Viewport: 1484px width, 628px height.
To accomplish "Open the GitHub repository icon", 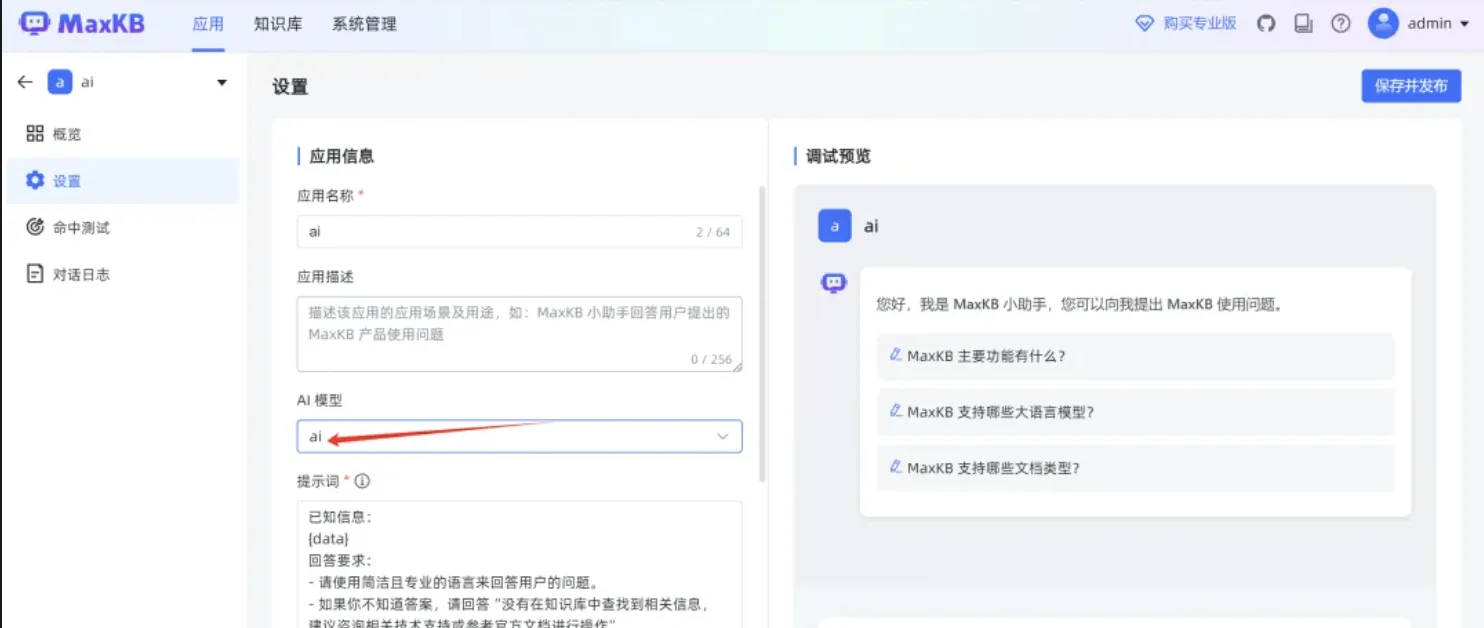I will click(1266, 24).
